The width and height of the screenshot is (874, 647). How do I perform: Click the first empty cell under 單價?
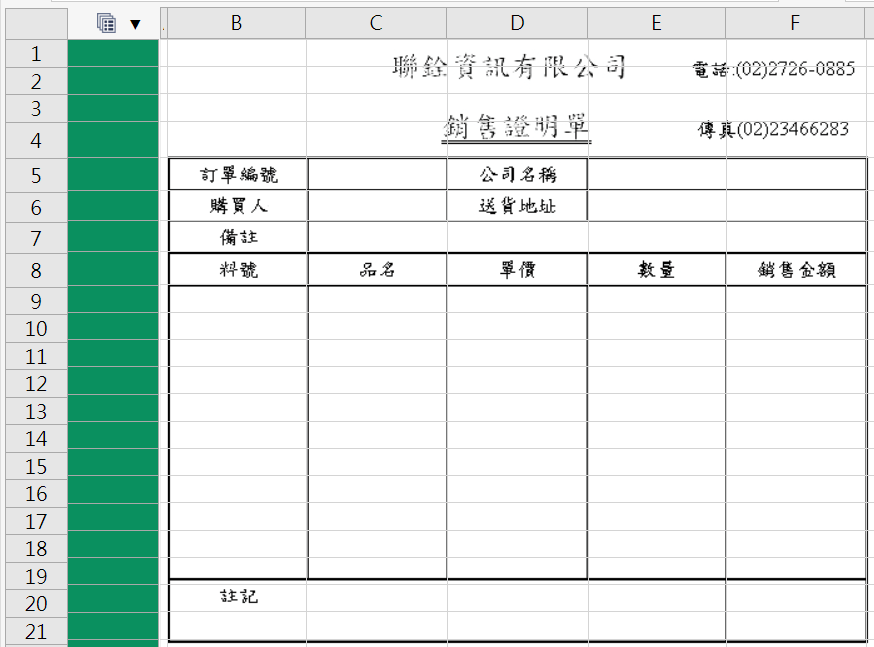coord(517,300)
